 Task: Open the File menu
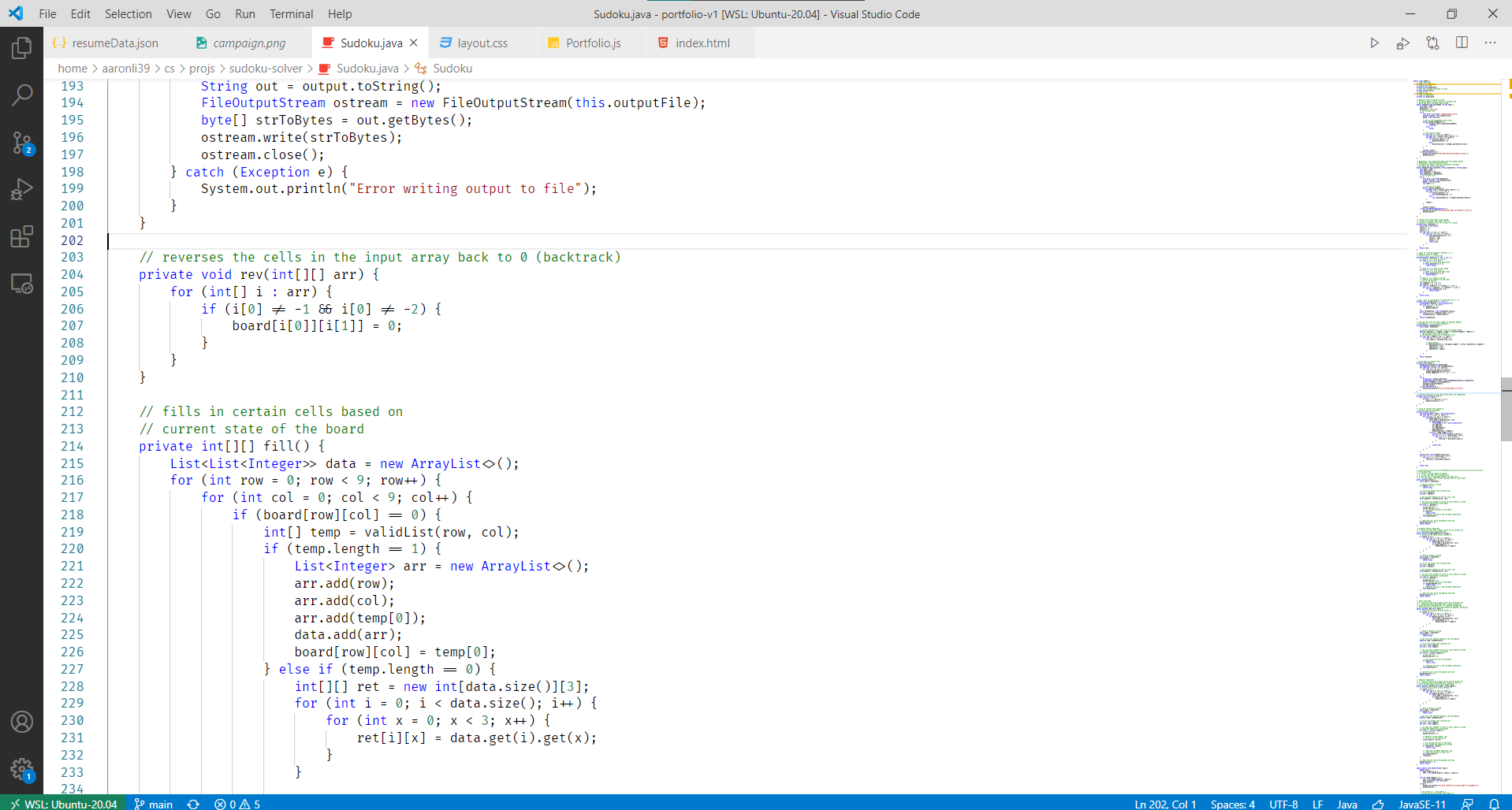[47, 13]
